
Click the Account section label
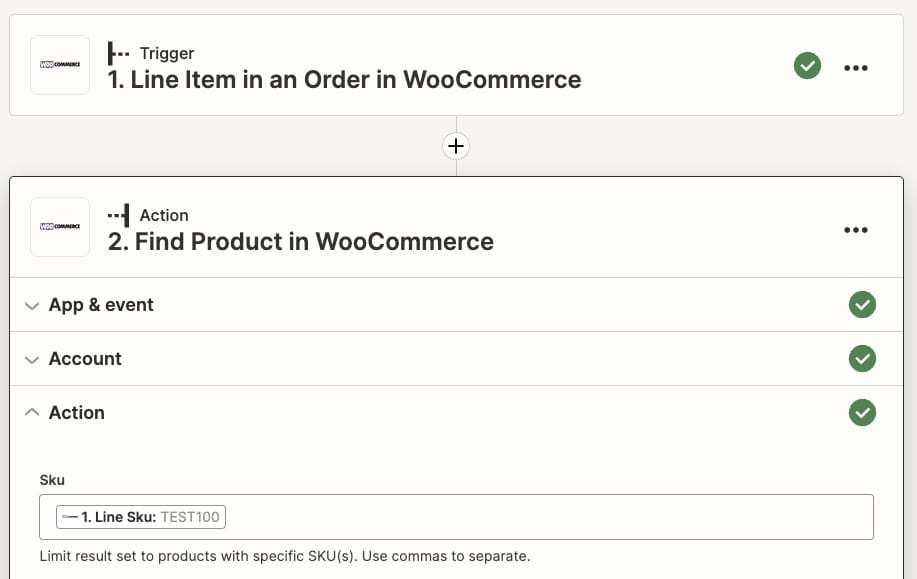(x=85, y=359)
